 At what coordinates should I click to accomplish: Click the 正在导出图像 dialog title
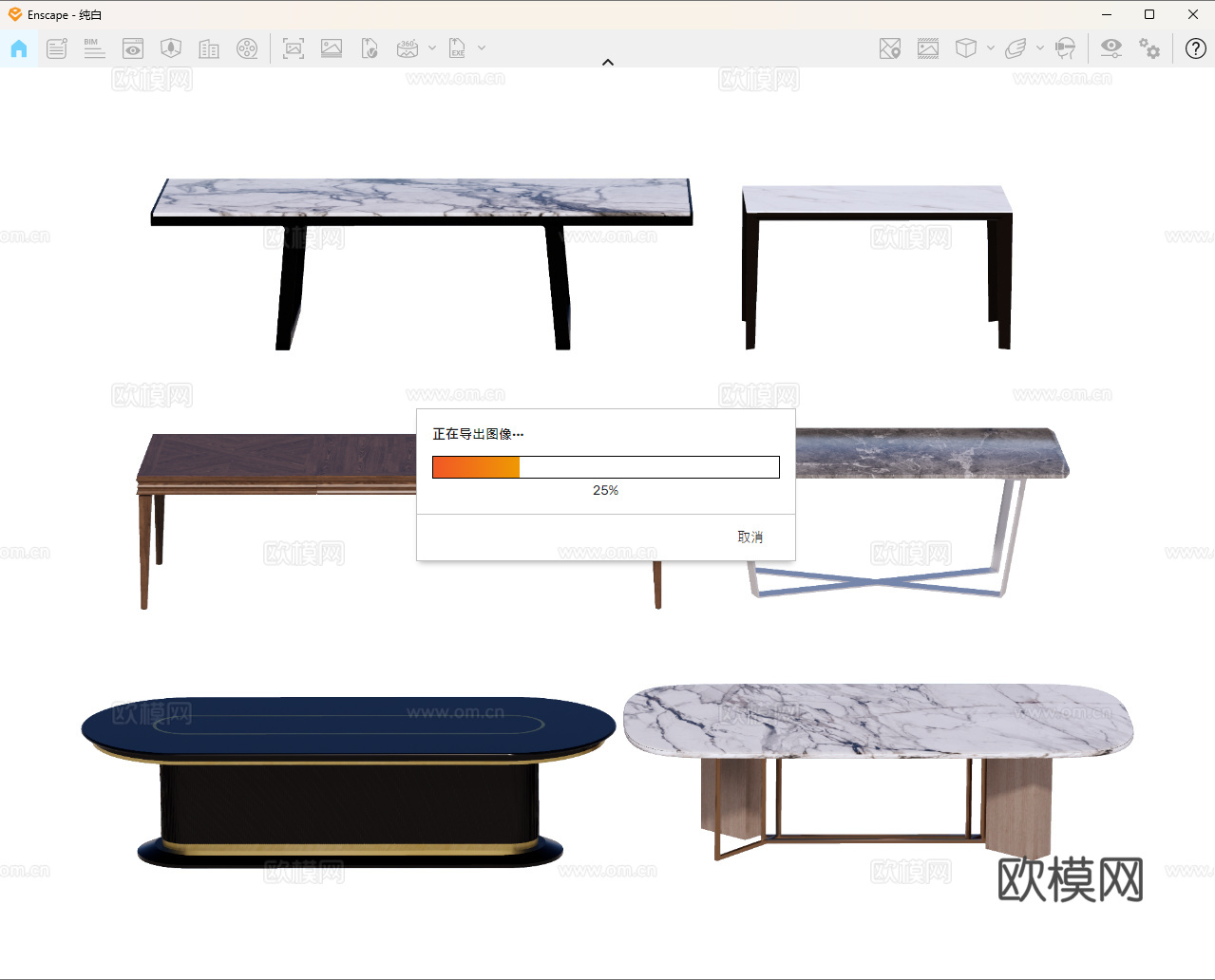coord(478,434)
